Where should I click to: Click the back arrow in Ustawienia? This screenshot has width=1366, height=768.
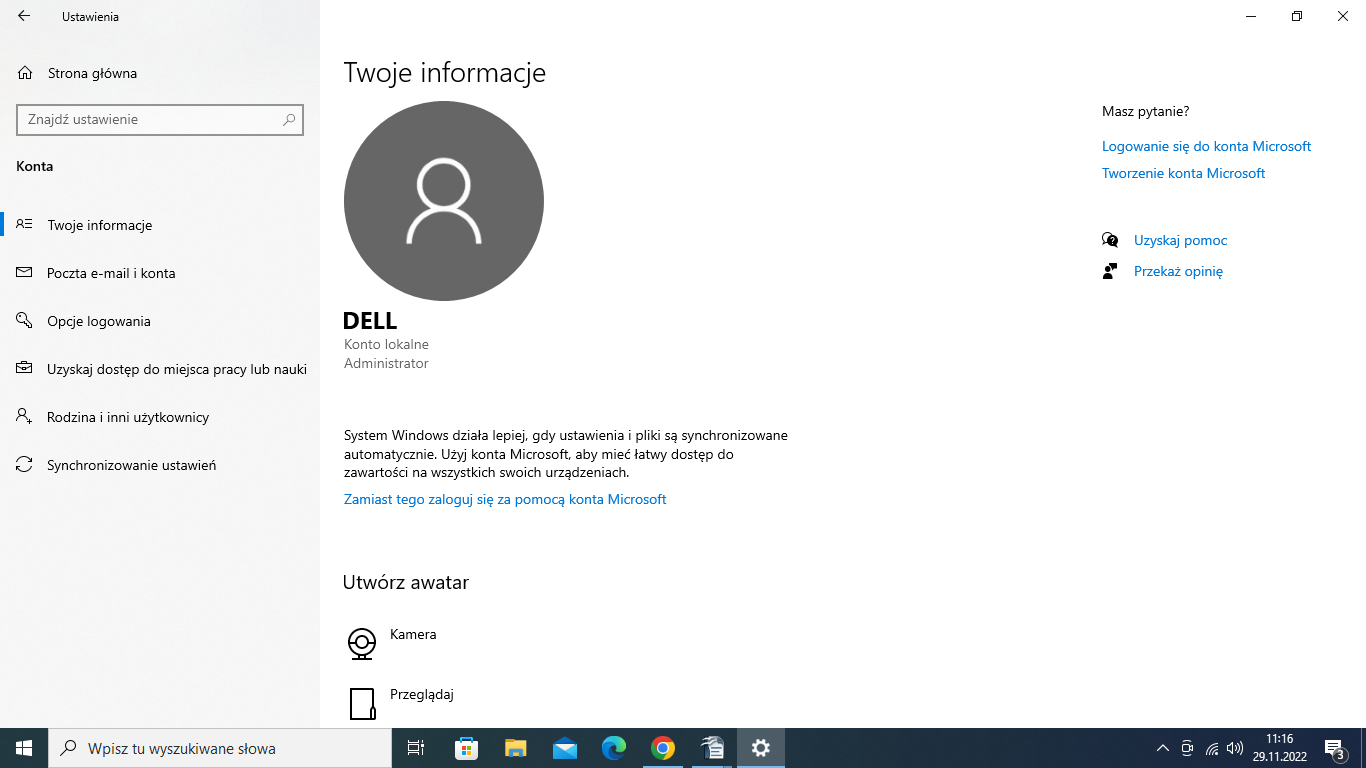[x=24, y=16]
